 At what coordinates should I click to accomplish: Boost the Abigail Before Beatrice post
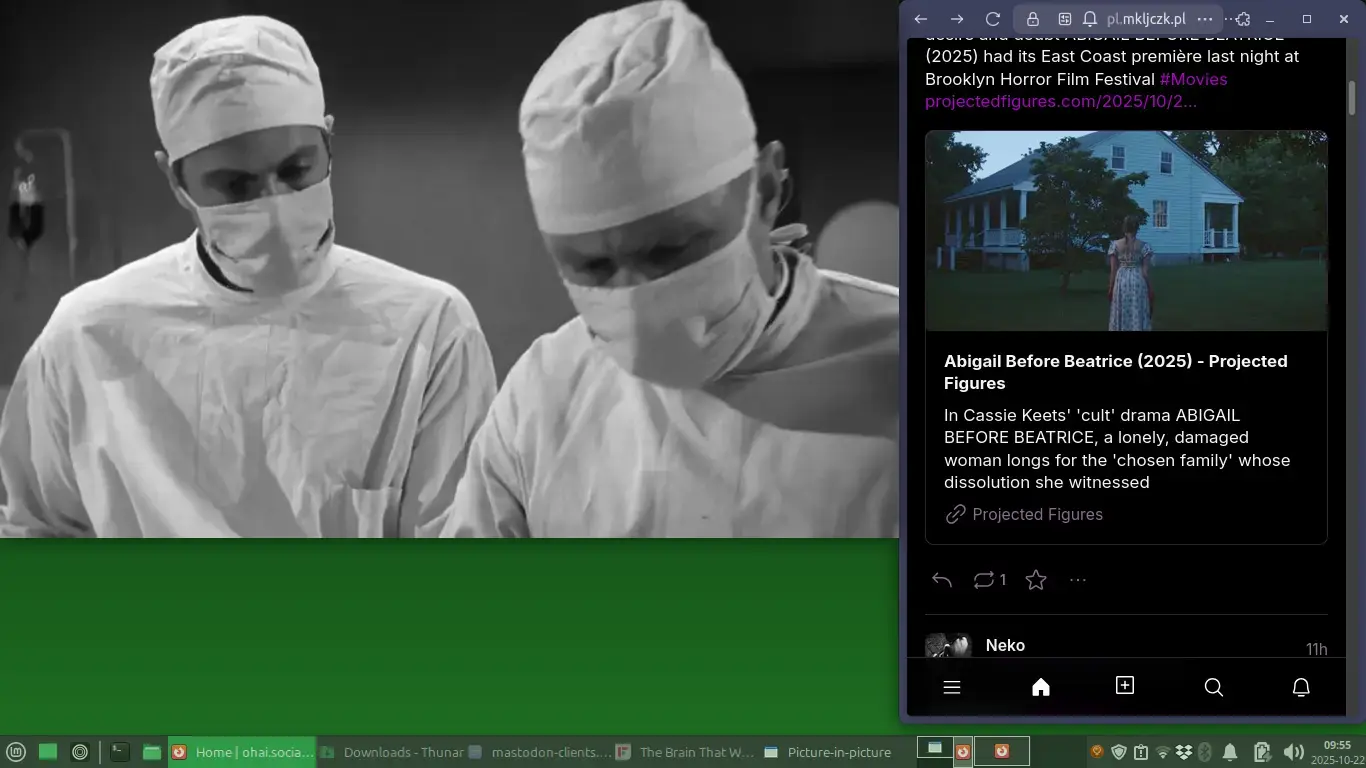[x=984, y=580]
